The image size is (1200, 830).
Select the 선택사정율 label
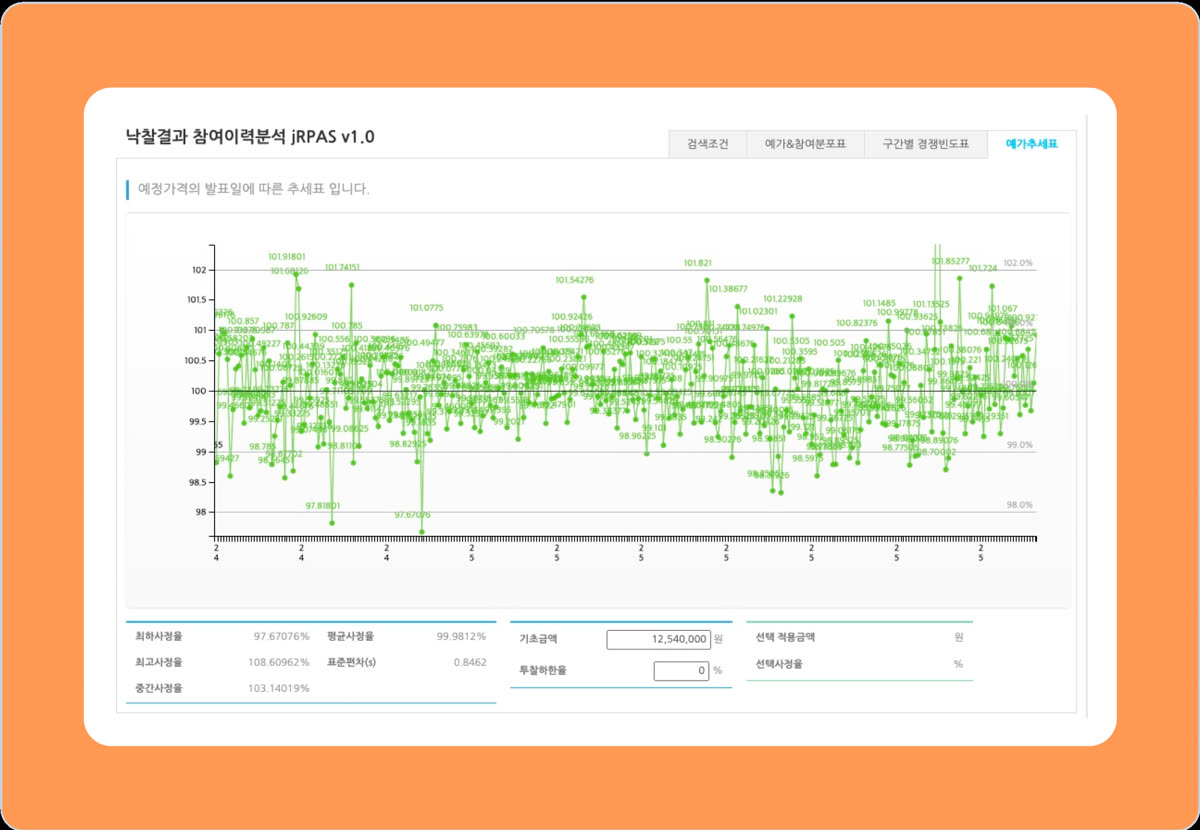[x=780, y=664]
